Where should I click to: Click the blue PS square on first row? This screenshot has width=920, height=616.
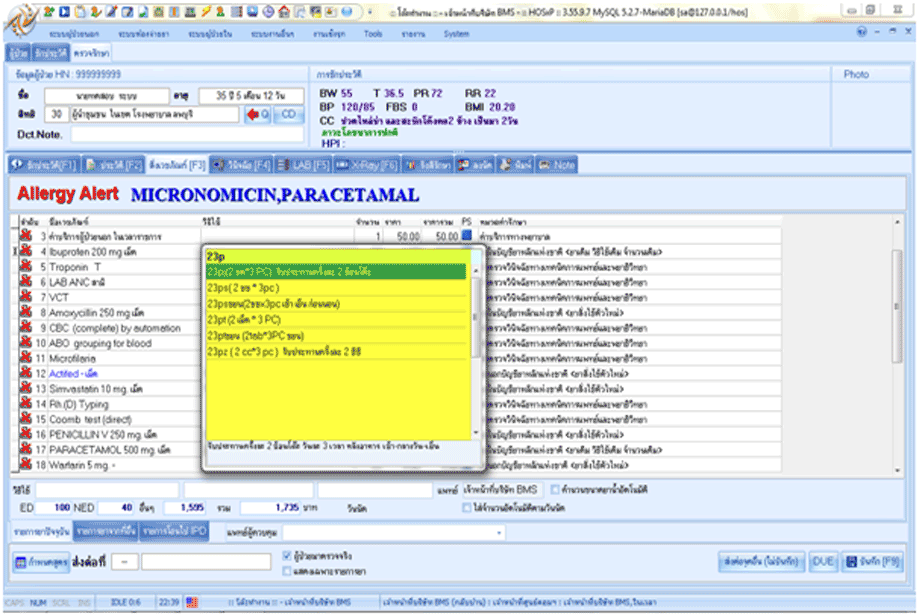coord(466,236)
